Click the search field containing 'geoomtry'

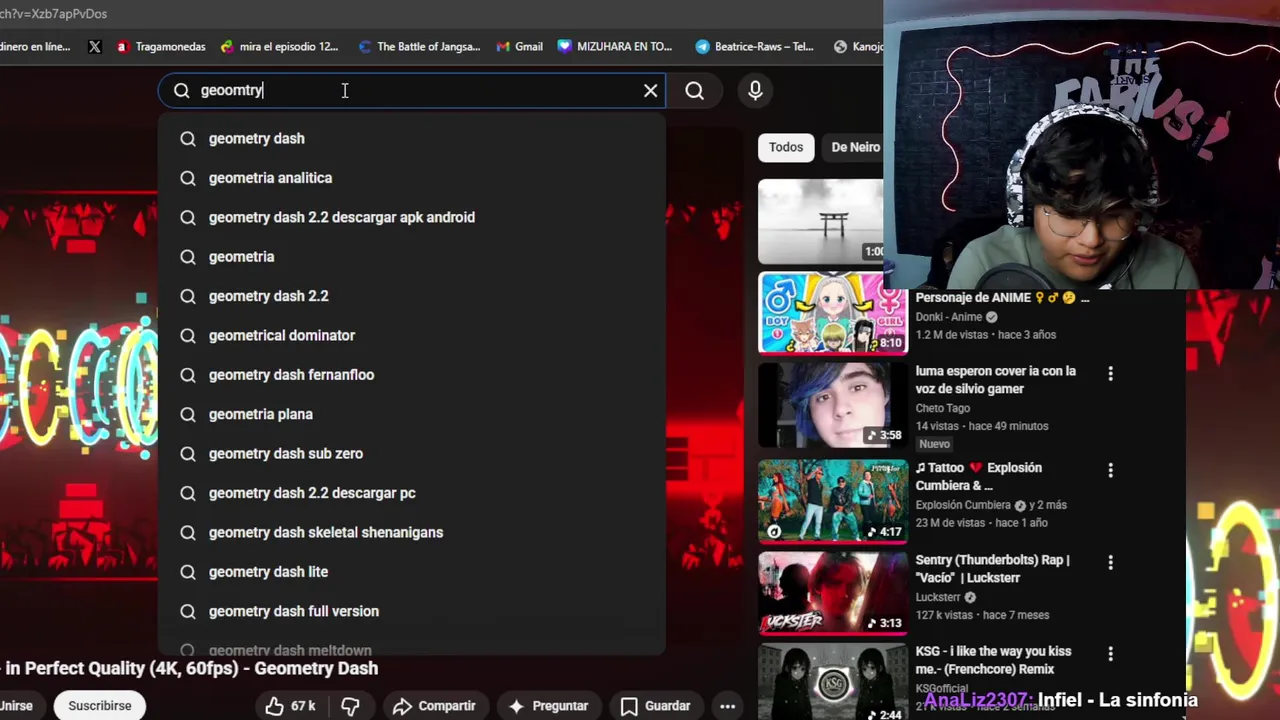point(411,91)
